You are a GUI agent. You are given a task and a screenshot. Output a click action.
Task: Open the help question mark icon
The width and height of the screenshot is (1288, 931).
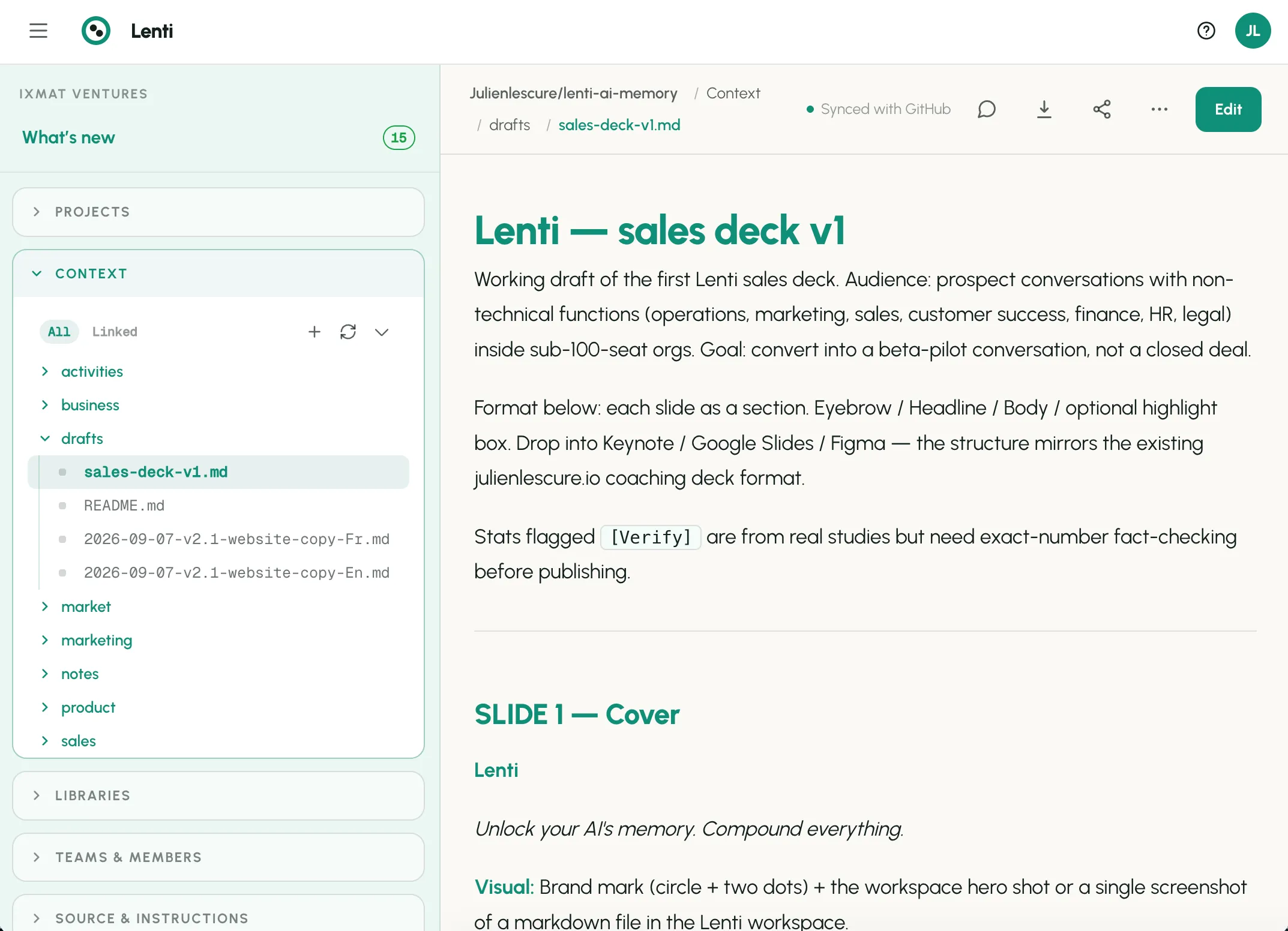[x=1206, y=31]
